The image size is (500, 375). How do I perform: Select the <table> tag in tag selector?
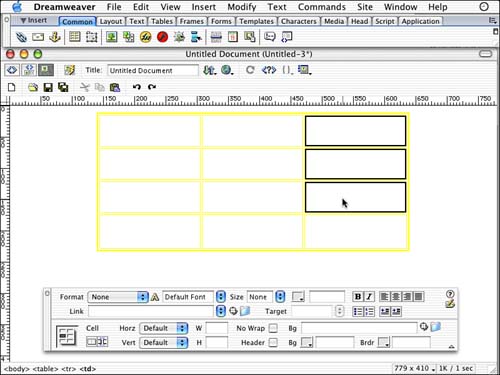pos(45,369)
